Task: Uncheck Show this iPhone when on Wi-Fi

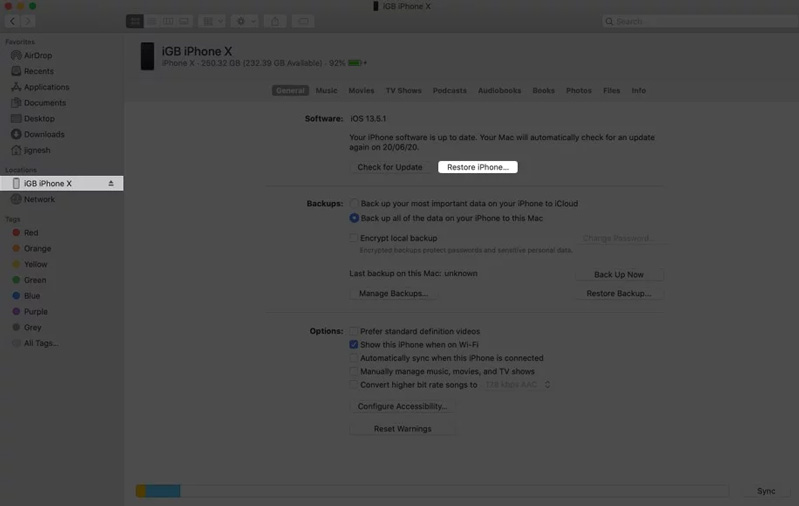Action: tap(353, 344)
